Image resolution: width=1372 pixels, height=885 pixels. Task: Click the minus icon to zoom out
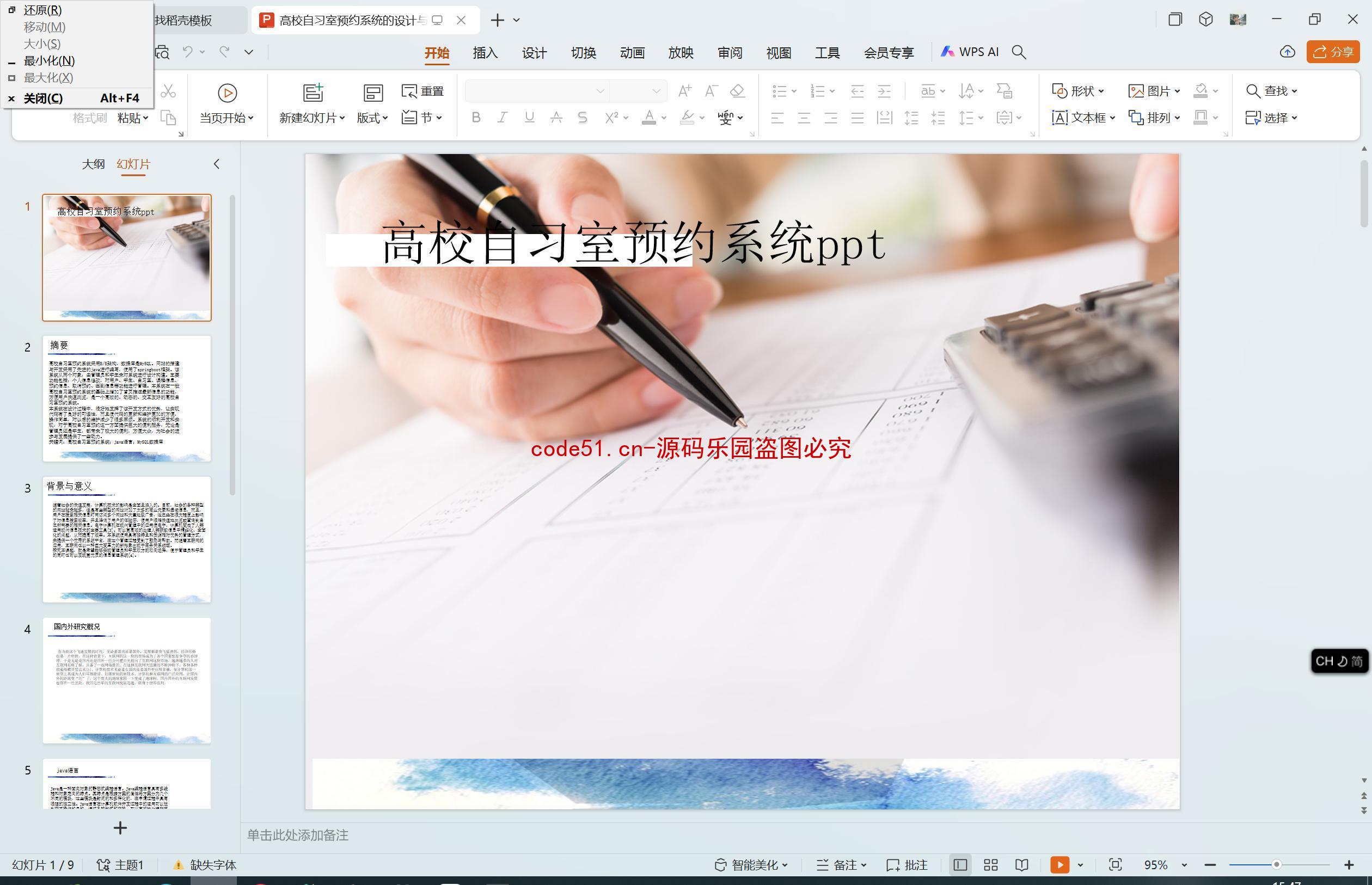click(1210, 865)
